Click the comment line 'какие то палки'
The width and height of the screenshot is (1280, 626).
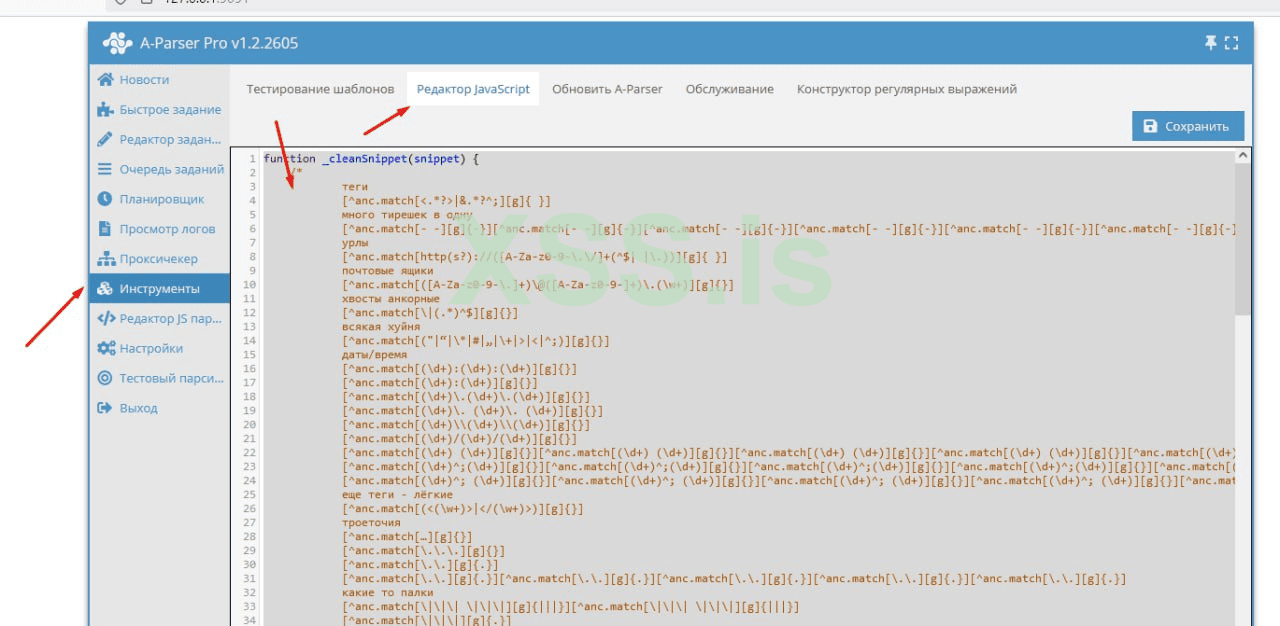tap(385, 593)
